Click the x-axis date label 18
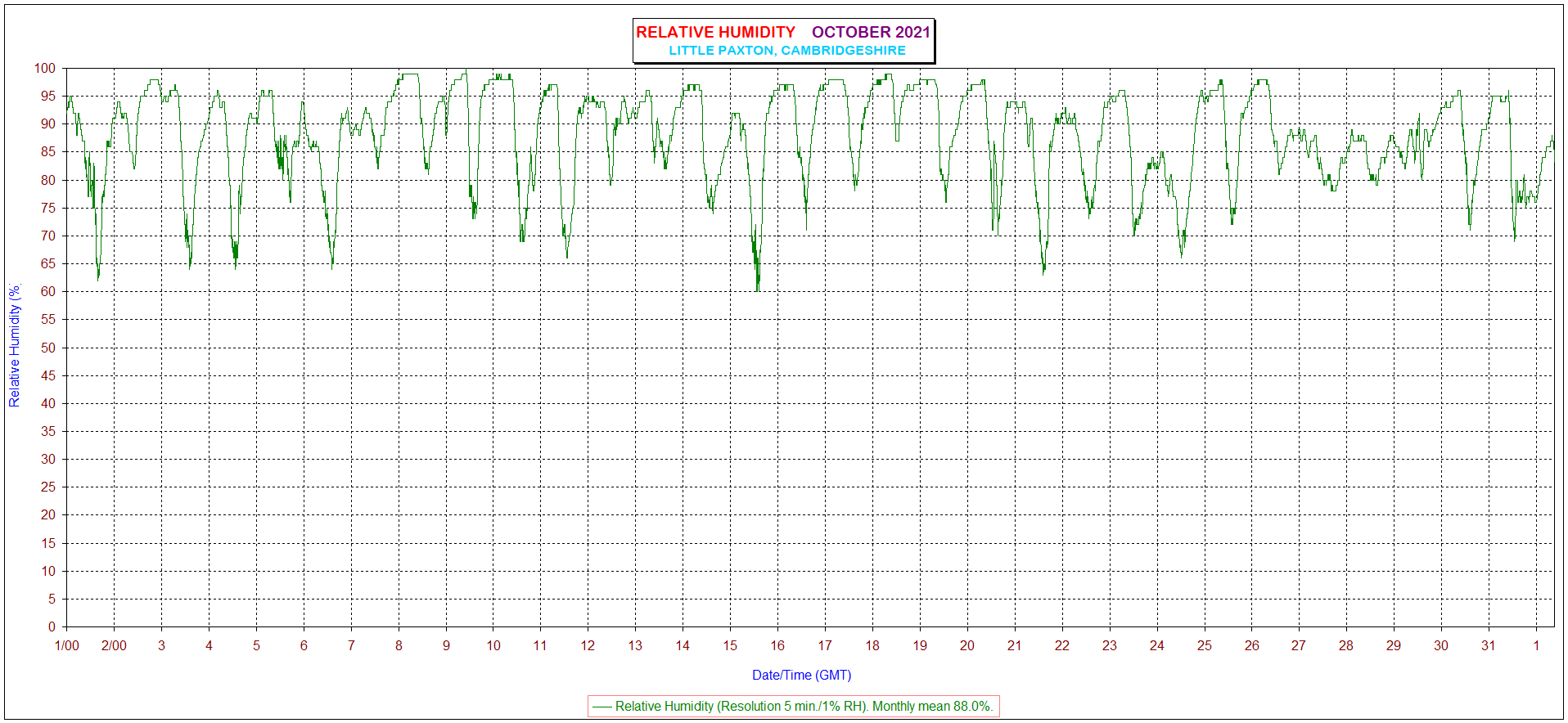The width and height of the screenshot is (1568, 723). coord(872,645)
